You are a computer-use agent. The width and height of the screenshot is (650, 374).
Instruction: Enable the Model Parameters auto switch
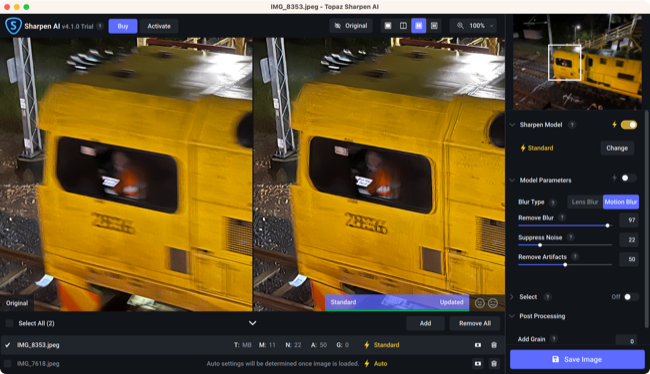[628, 178]
